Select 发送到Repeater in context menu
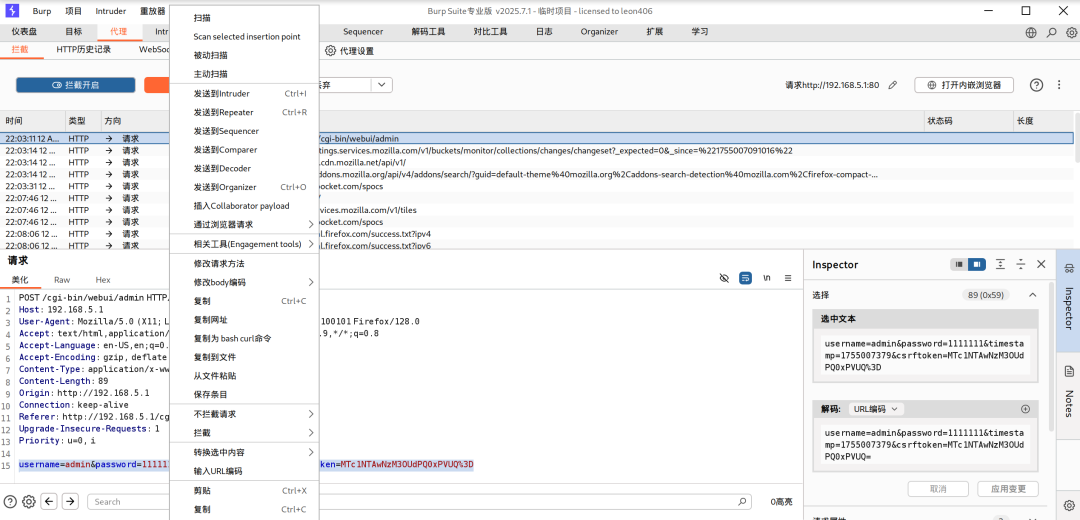The height and width of the screenshot is (520, 1080). [x=245, y=112]
